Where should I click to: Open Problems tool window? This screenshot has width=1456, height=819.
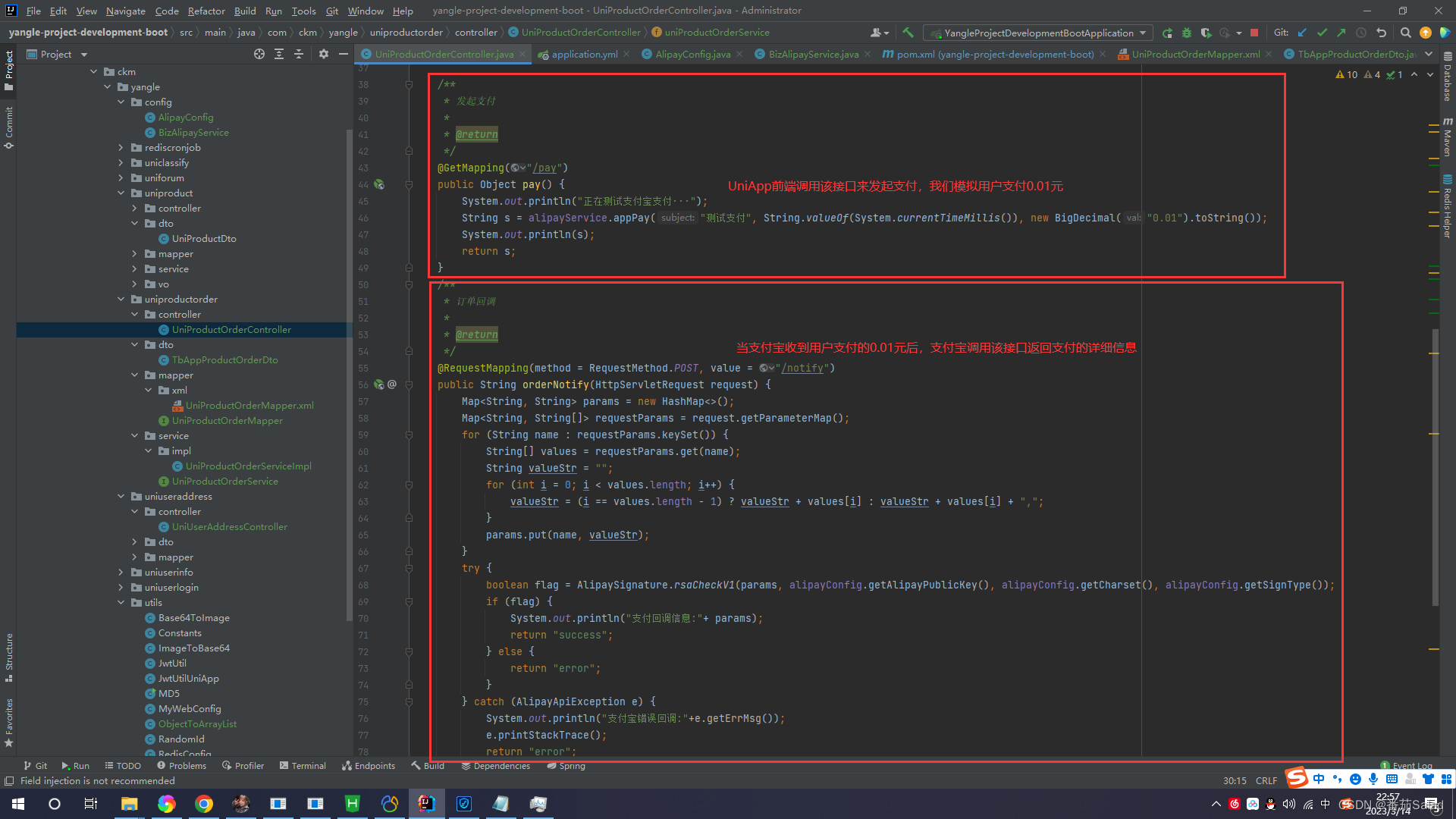(181, 766)
